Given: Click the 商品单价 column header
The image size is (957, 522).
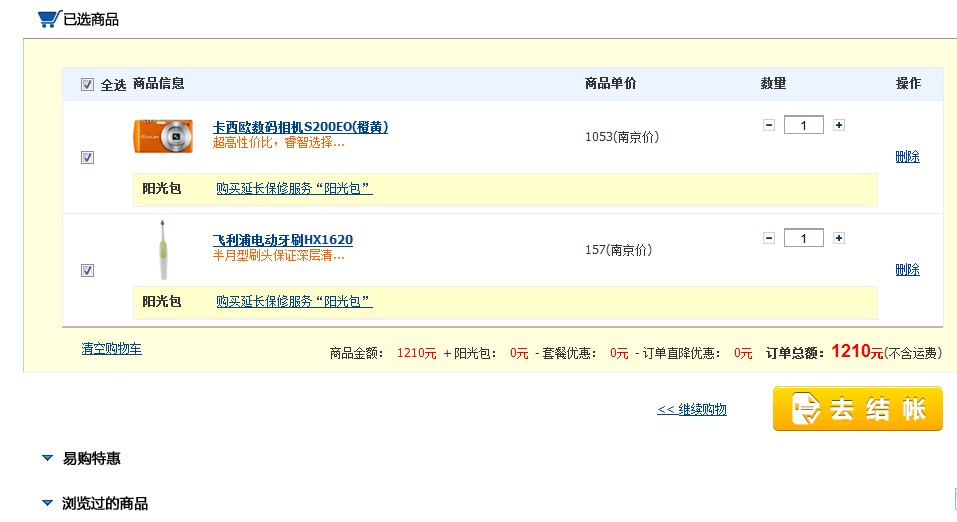Looking at the screenshot, I should 610,84.
